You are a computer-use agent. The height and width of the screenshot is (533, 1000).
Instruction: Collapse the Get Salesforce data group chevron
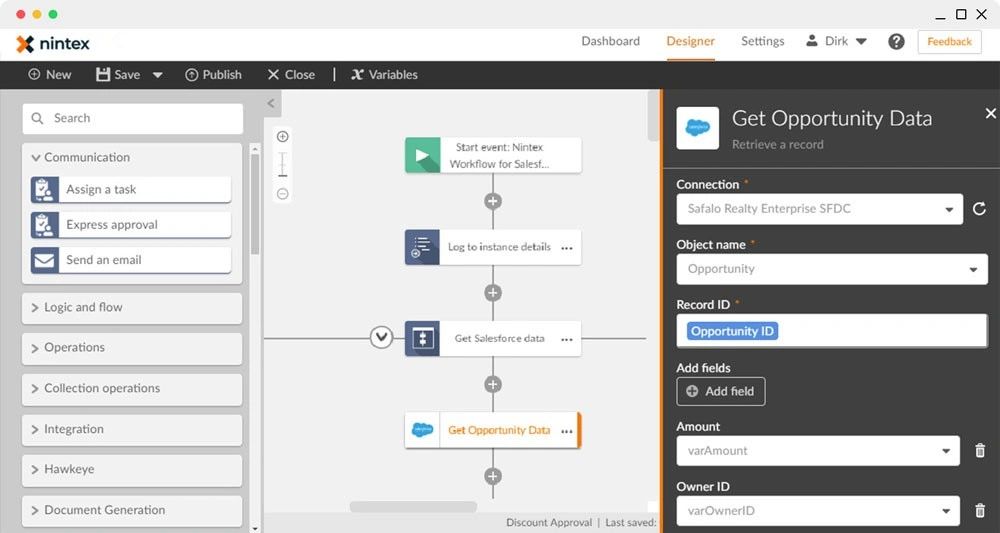tap(381, 338)
